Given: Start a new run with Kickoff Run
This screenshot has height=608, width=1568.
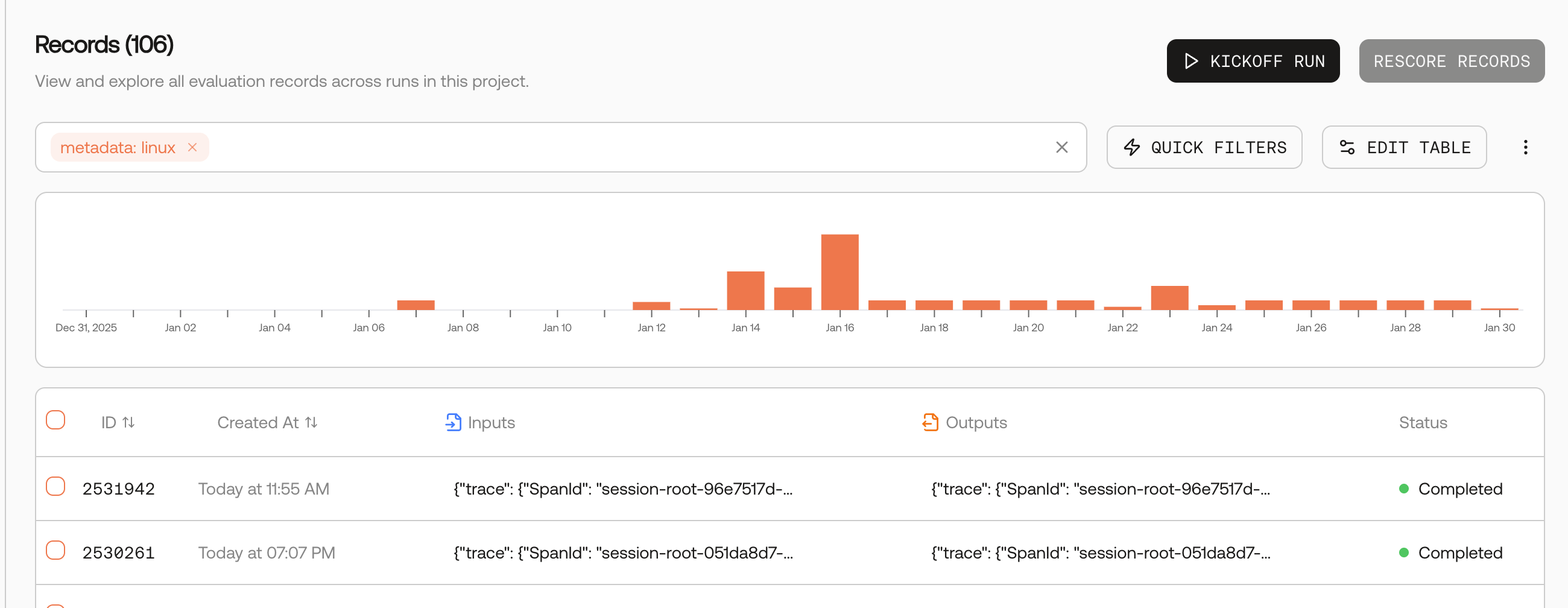Looking at the screenshot, I should coord(1253,61).
